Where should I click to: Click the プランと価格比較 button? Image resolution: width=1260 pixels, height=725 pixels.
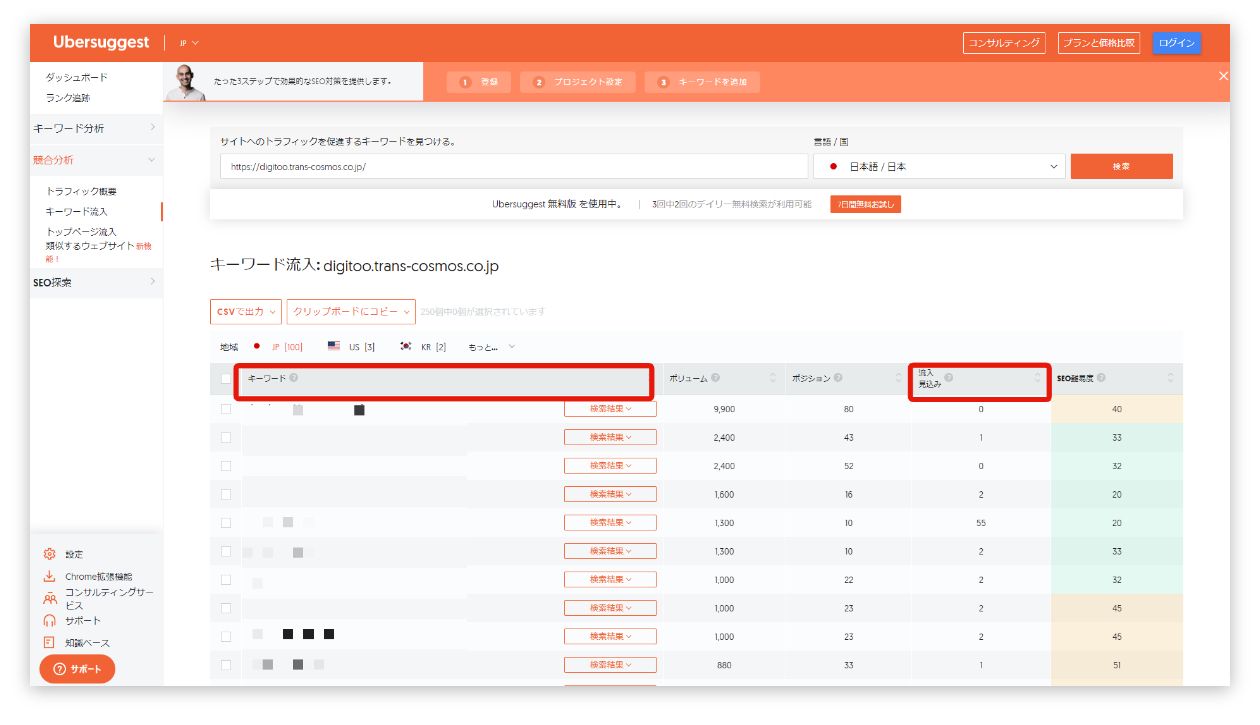[1099, 43]
